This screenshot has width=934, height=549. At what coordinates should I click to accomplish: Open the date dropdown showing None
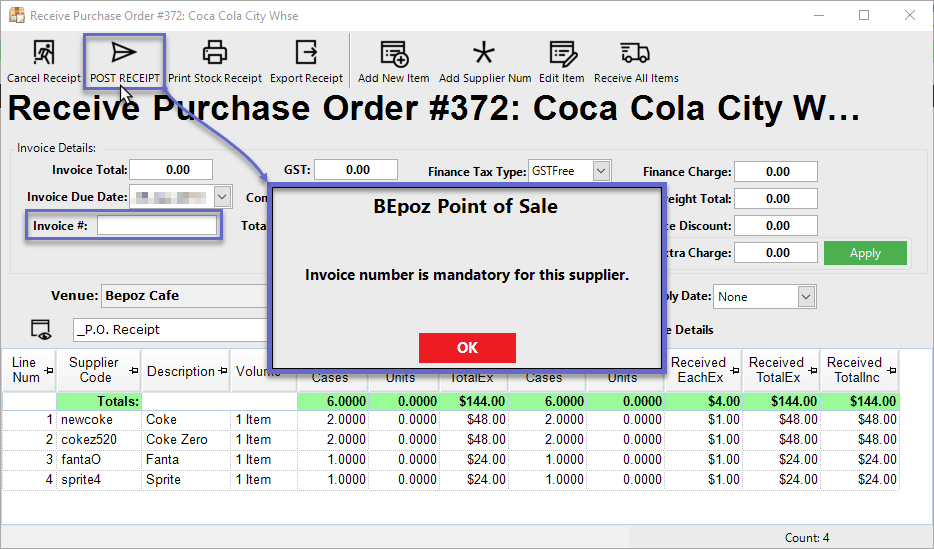(x=805, y=297)
